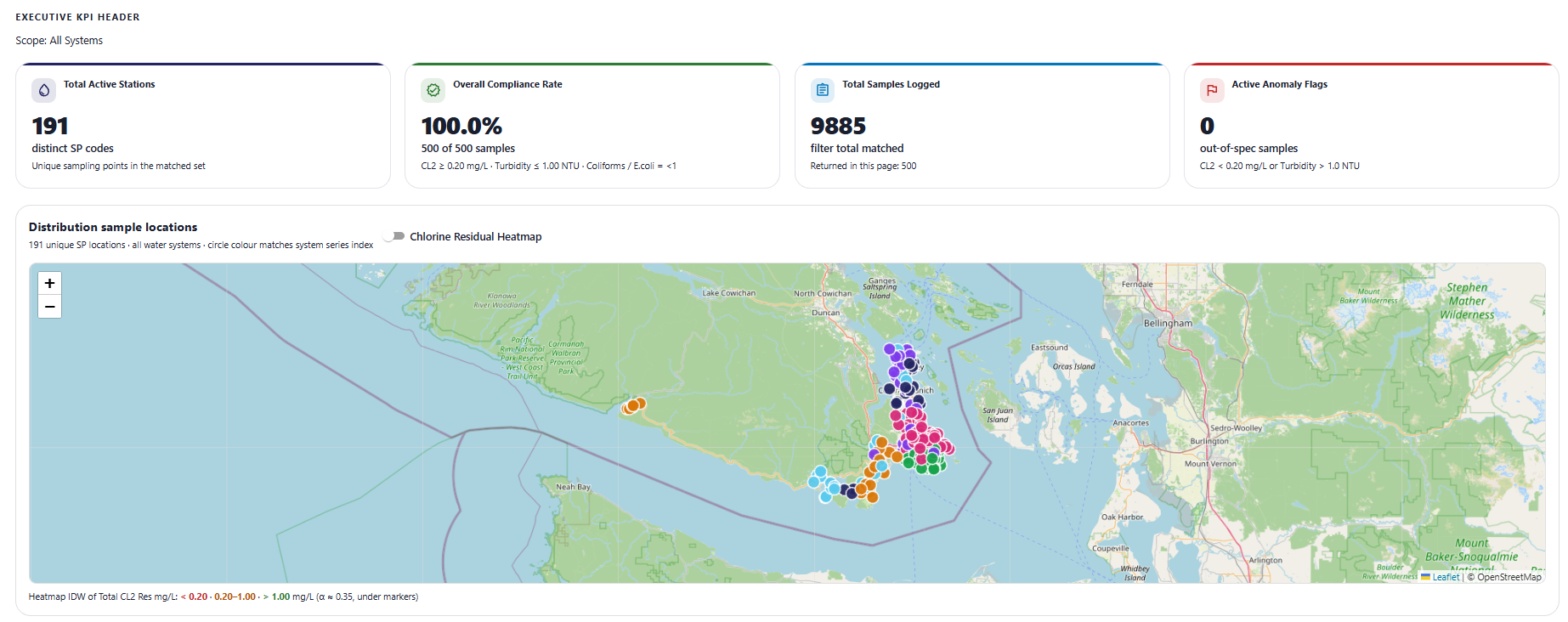Viewport: 1568px width, 622px height.
Task: Click the Oak Harbor map label
Action: pos(1122,517)
